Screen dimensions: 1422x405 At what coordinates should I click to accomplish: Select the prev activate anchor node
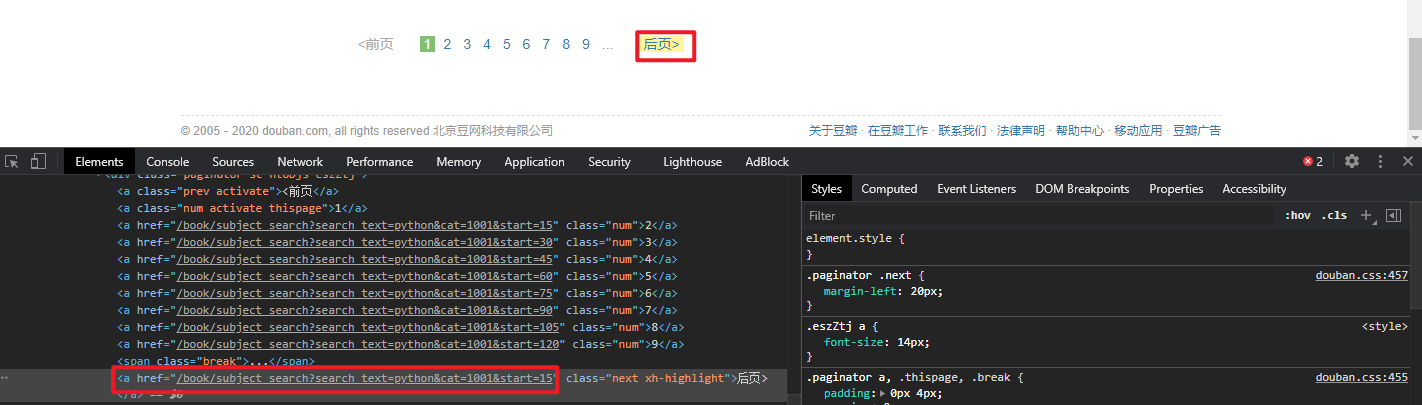coord(228,191)
